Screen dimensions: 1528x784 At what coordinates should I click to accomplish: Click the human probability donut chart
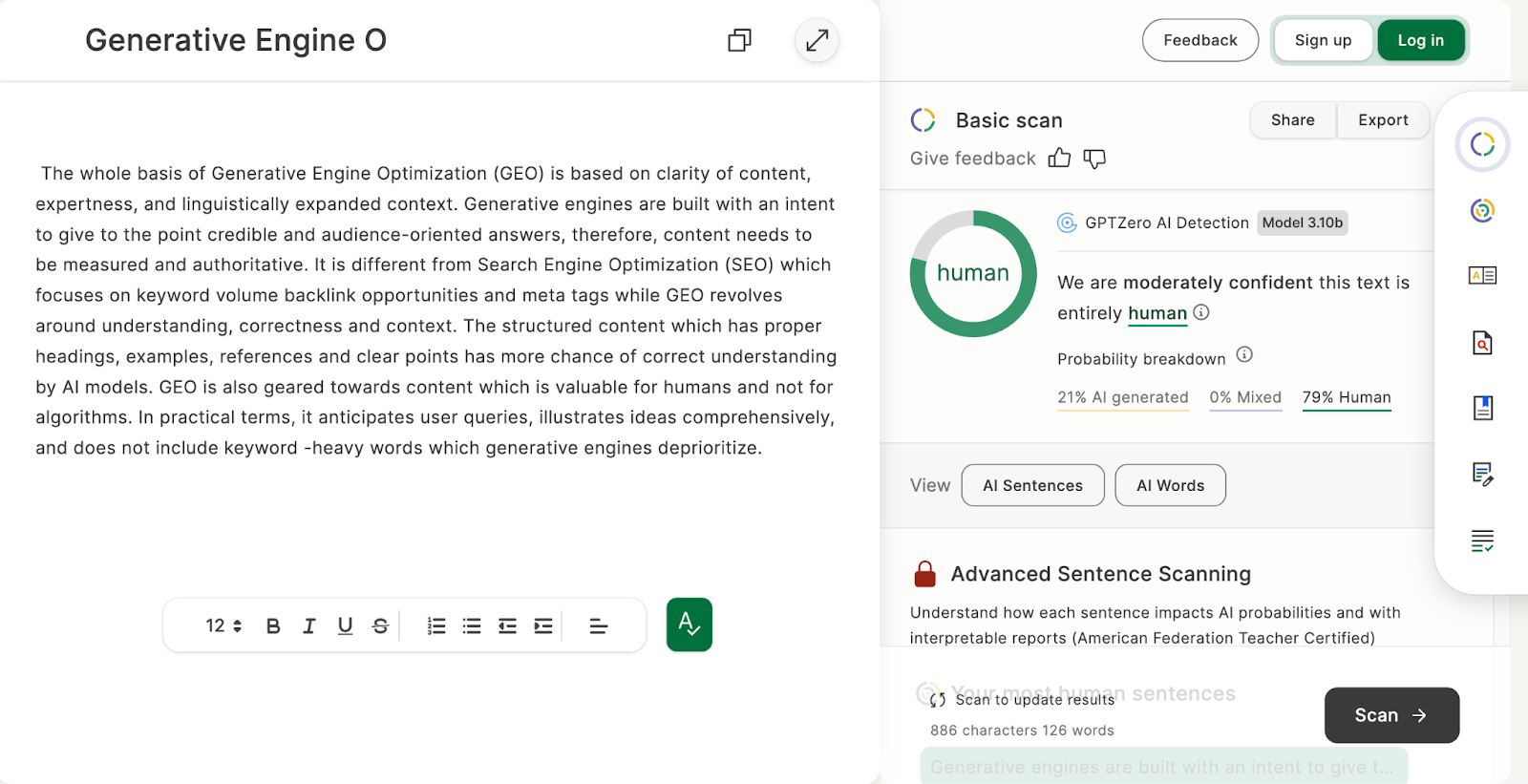click(973, 274)
